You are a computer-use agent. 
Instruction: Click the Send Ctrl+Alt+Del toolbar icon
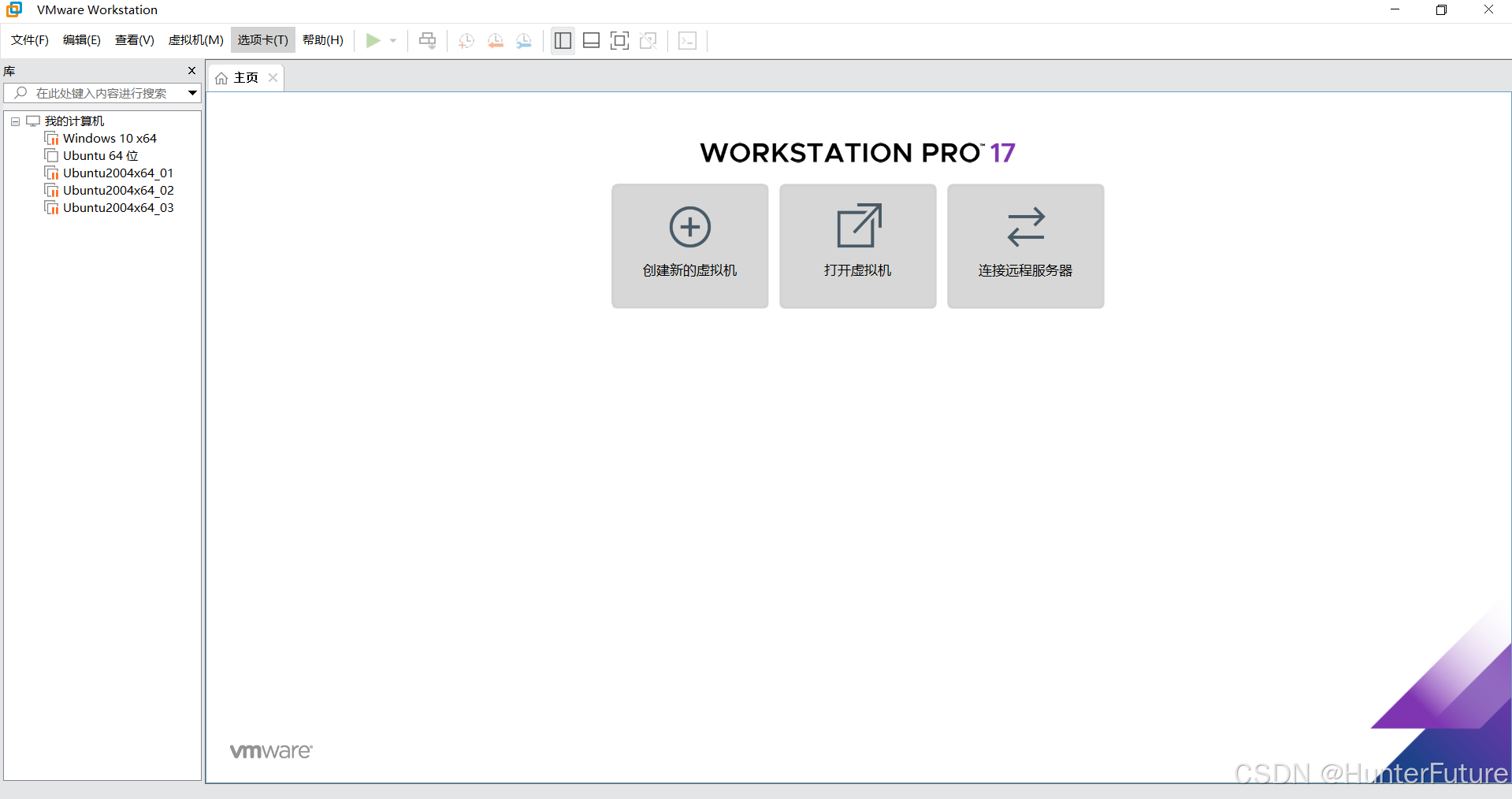coord(428,40)
